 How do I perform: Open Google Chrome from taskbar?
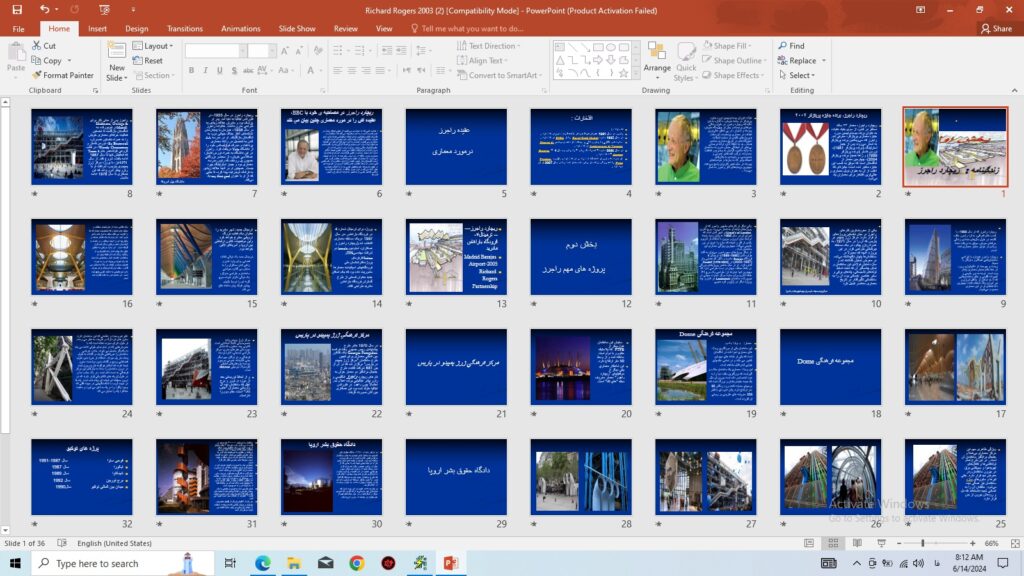[x=357, y=563]
